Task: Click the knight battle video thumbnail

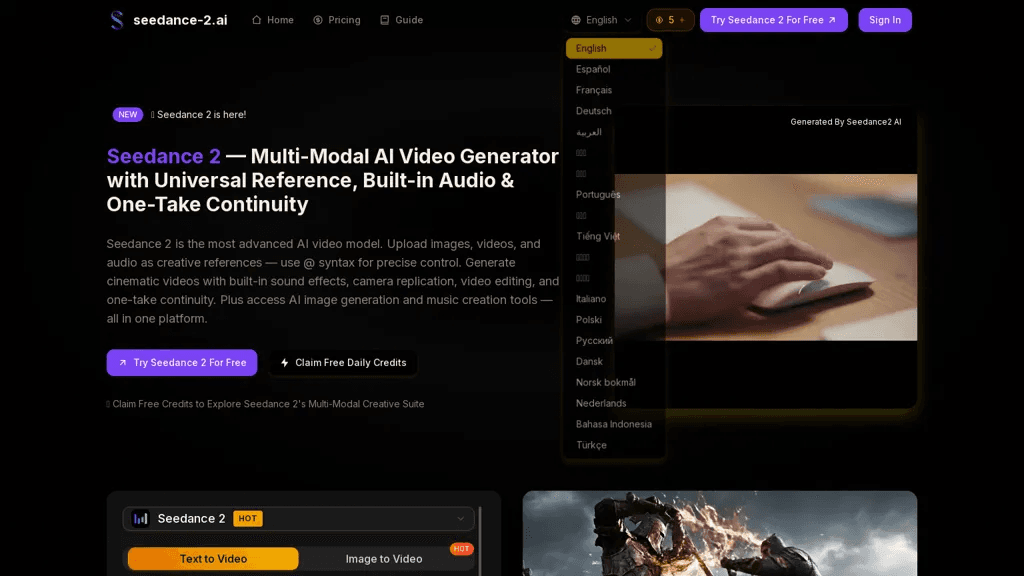Action: 720,534
